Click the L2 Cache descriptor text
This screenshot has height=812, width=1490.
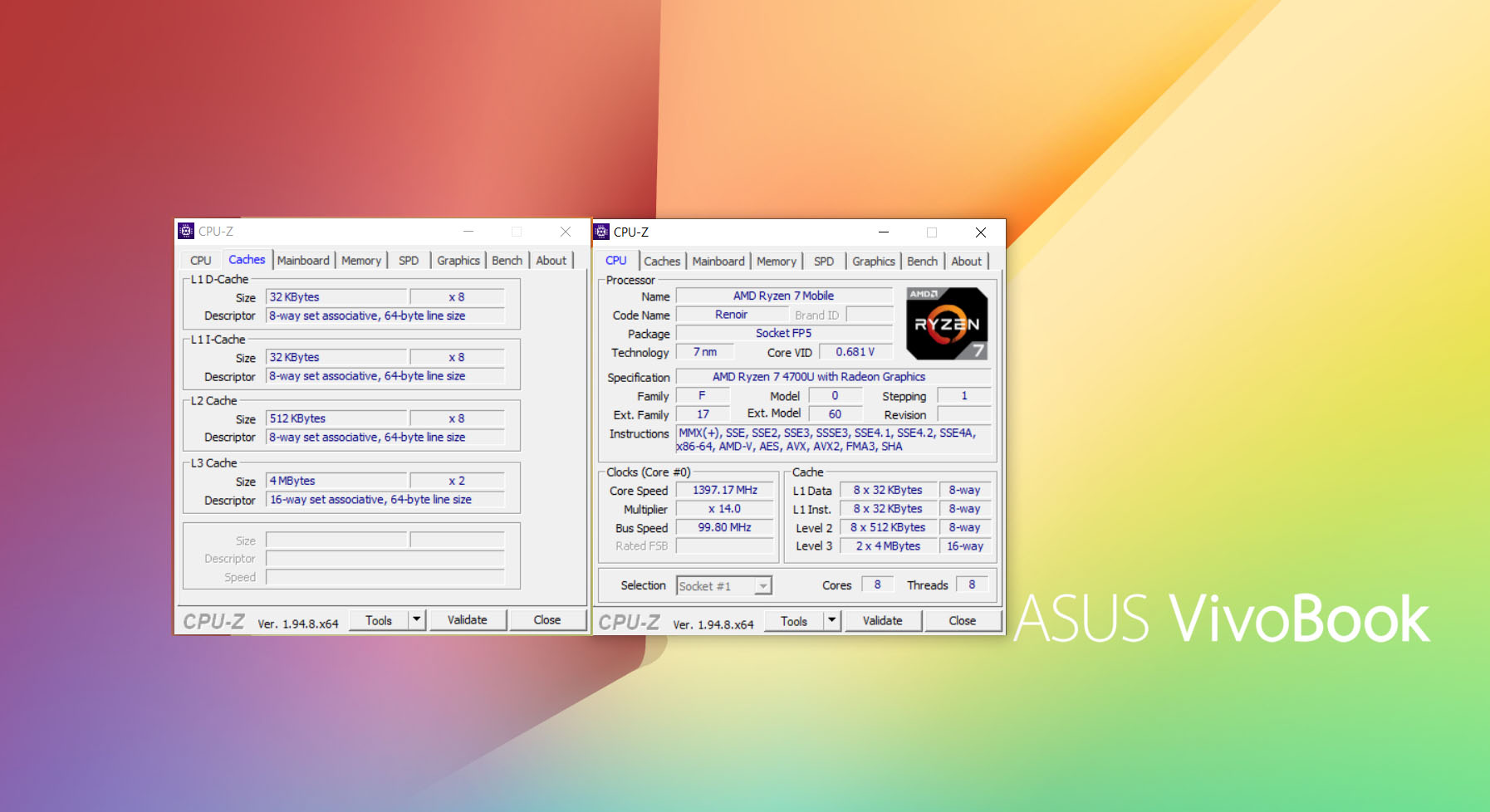[385, 438]
